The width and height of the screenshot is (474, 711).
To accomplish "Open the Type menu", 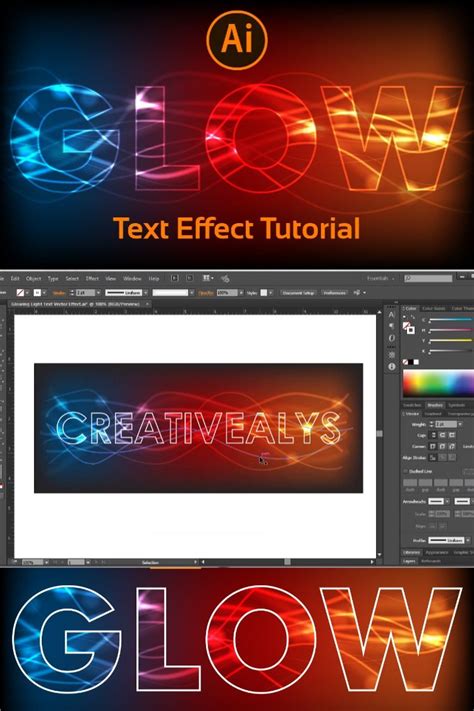I will pos(53,278).
